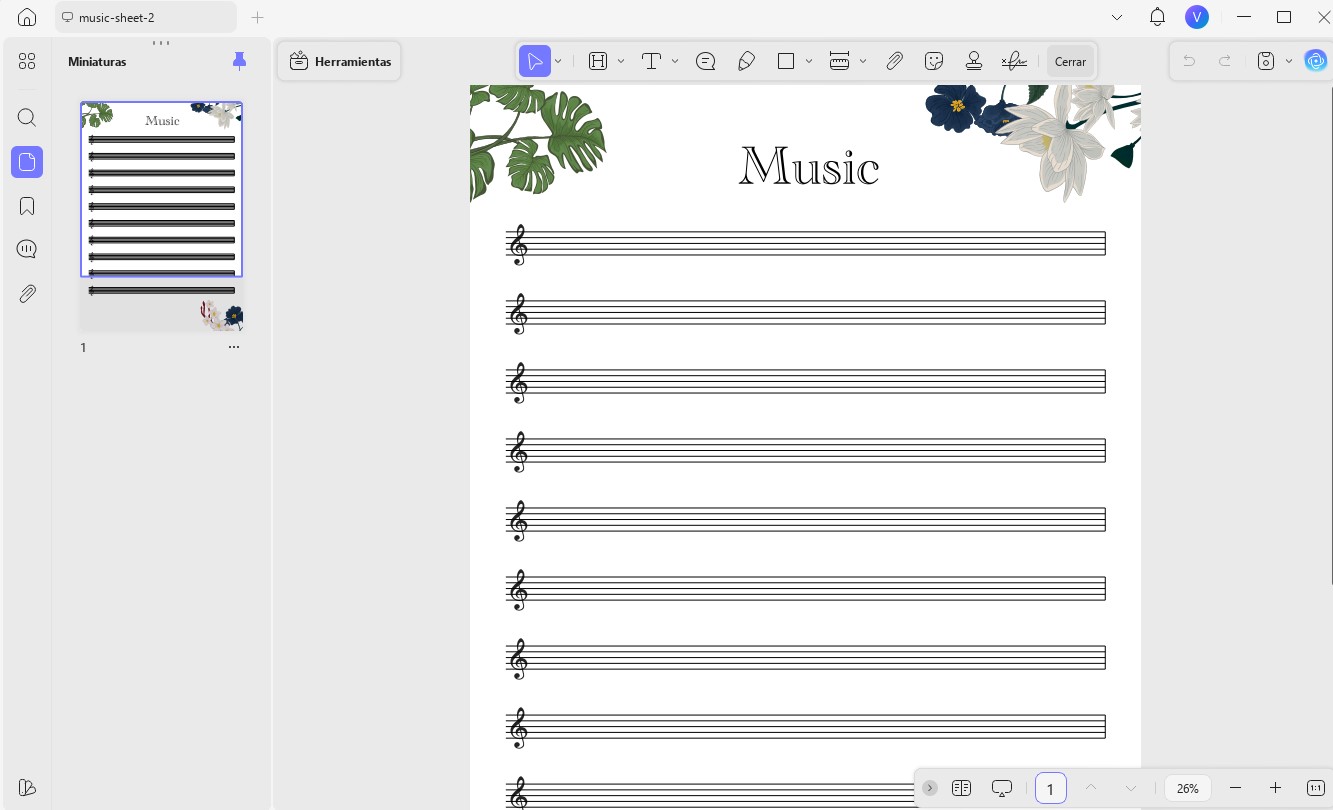Toggle the thumbnails panel icon
The height and width of the screenshot is (810, 1333).
point(27,162)
